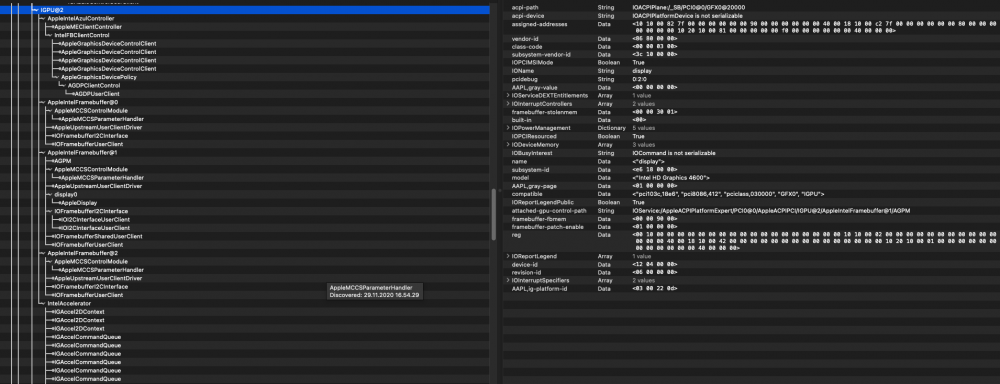The width and height of the screenshot is (1000, 384).
Task: Select the IOPCIResourced property row
Action: pos(751,137)
